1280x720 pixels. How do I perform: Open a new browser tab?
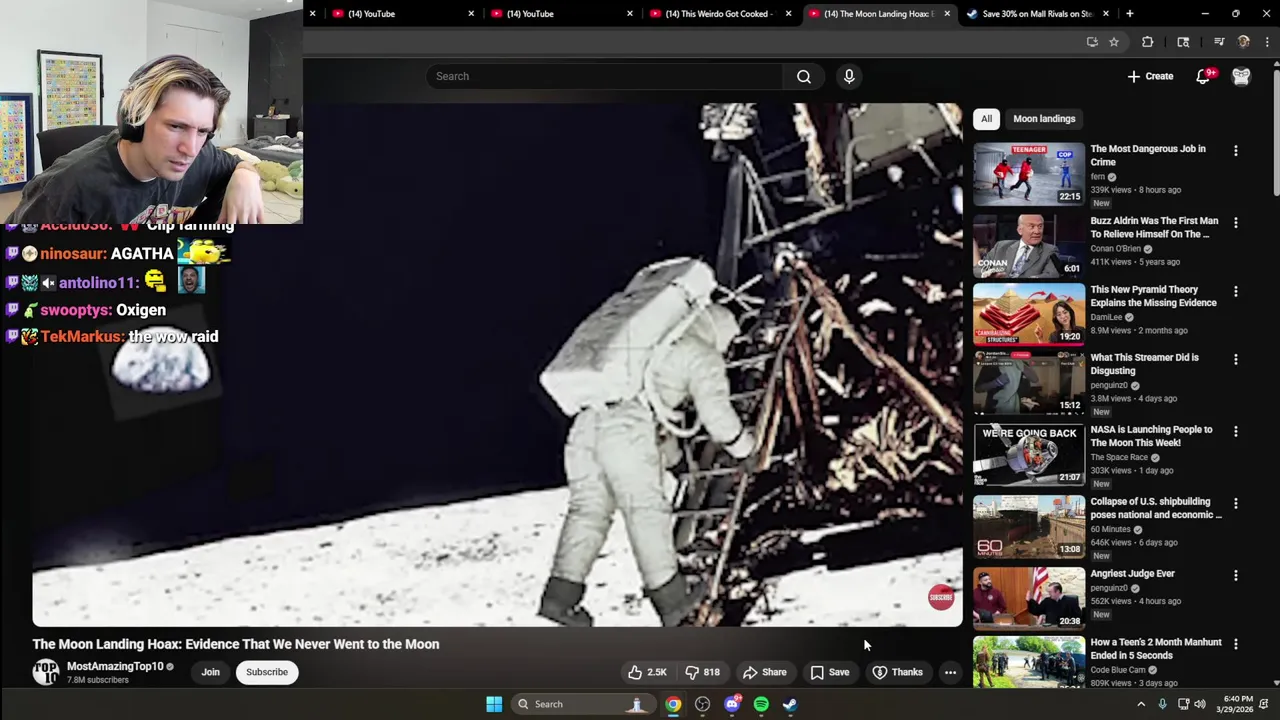point(1130,14)
